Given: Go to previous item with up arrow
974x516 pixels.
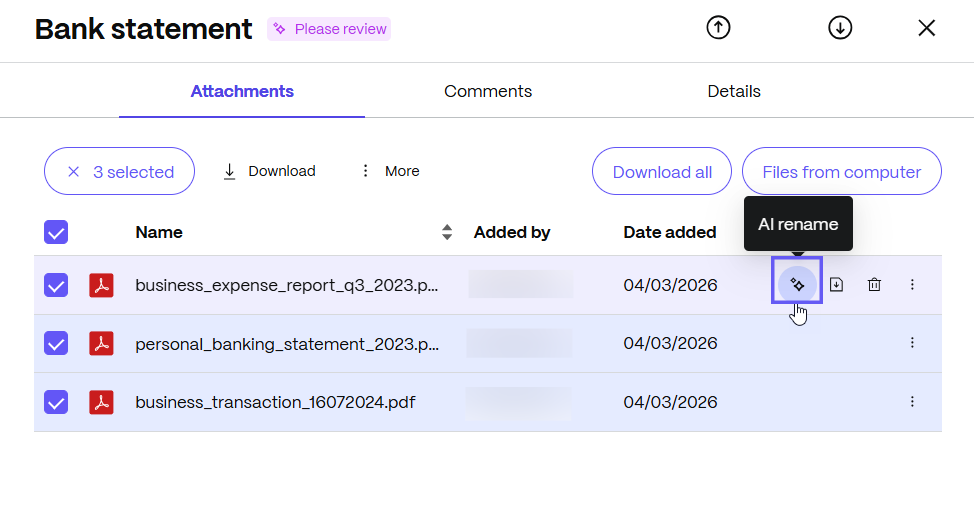Looking at the screenshot, I should coord(718,29).
